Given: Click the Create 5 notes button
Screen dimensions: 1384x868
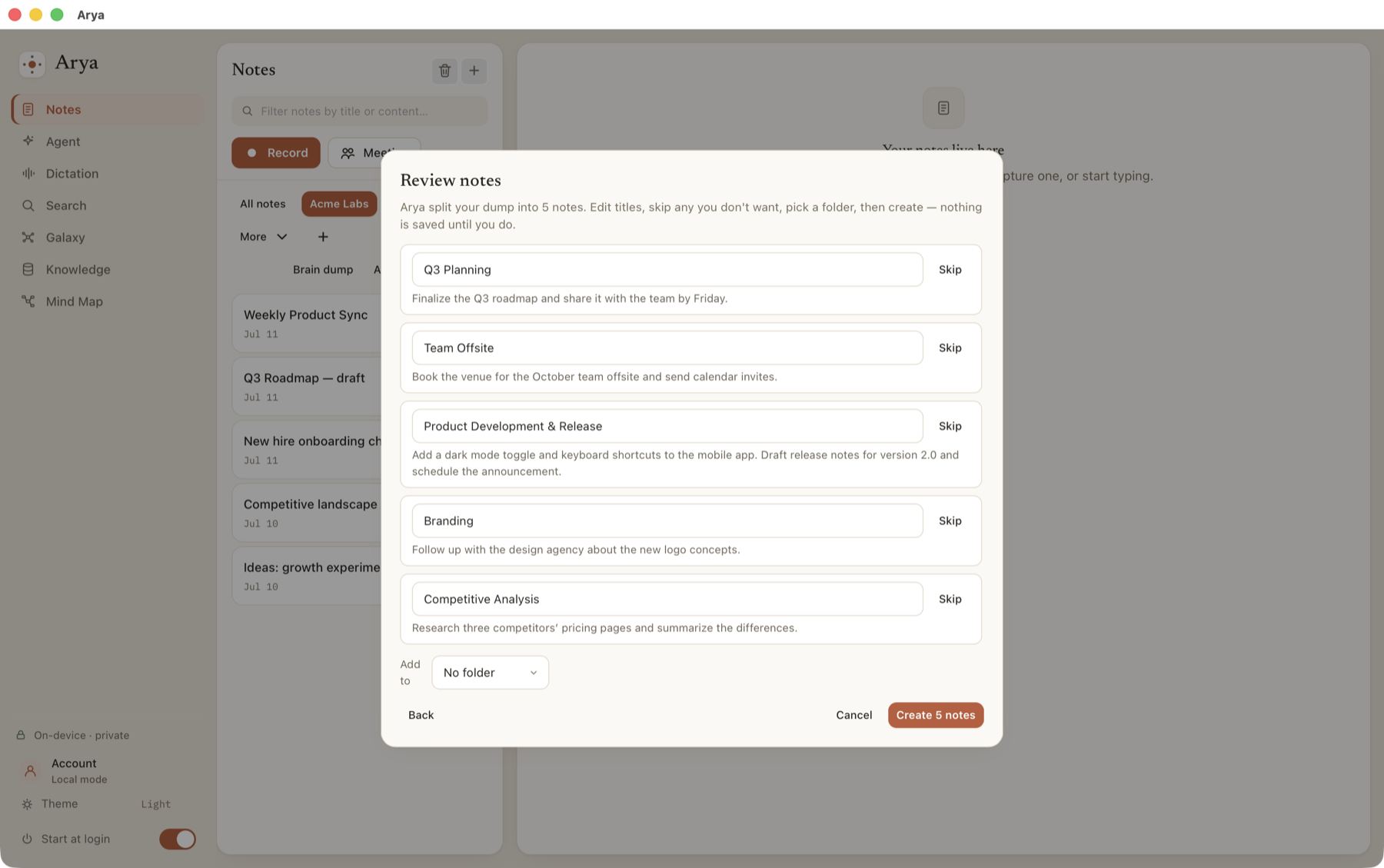Looking at the screenshot, I should click(936, 715).
